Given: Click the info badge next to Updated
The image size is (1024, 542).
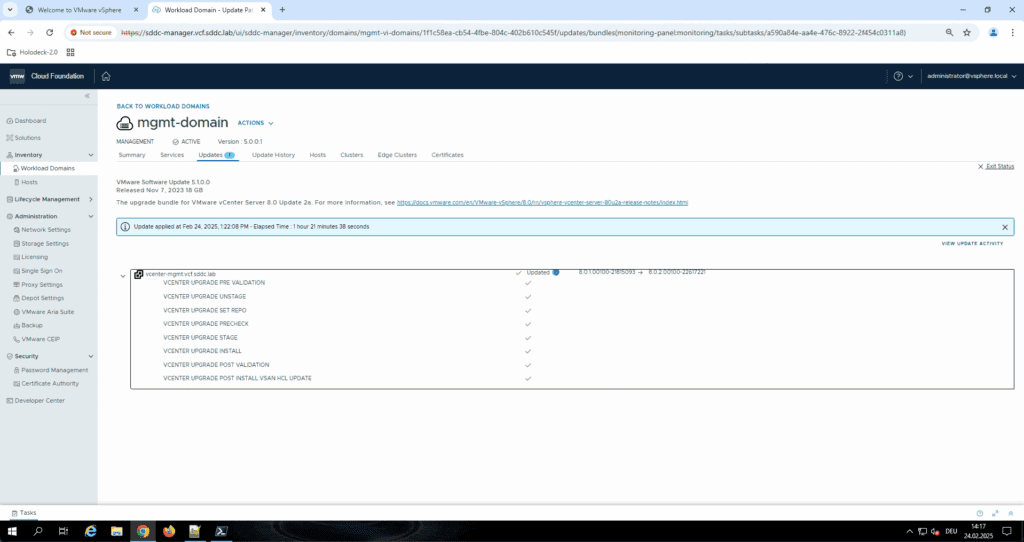Looking at the screenshot, I should click(556, 273).
